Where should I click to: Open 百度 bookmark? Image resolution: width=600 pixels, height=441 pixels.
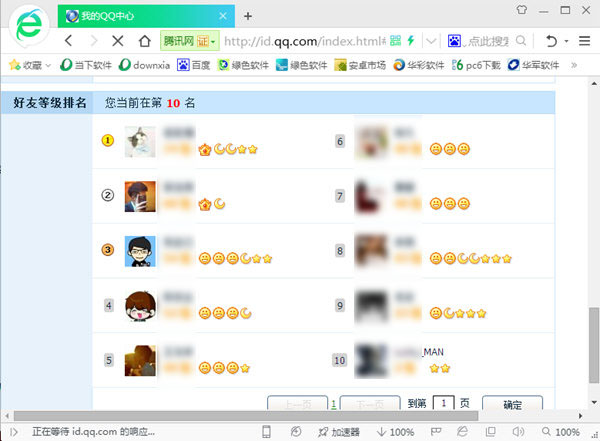point(194,65)
